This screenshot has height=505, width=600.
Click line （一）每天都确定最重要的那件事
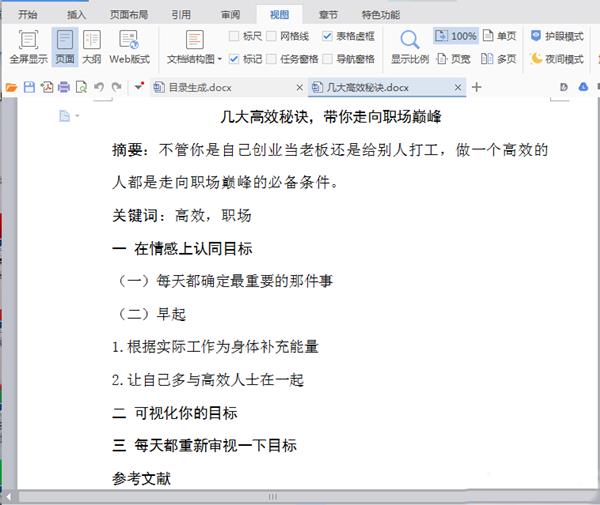pyautogui.click(x=224, y=281)
